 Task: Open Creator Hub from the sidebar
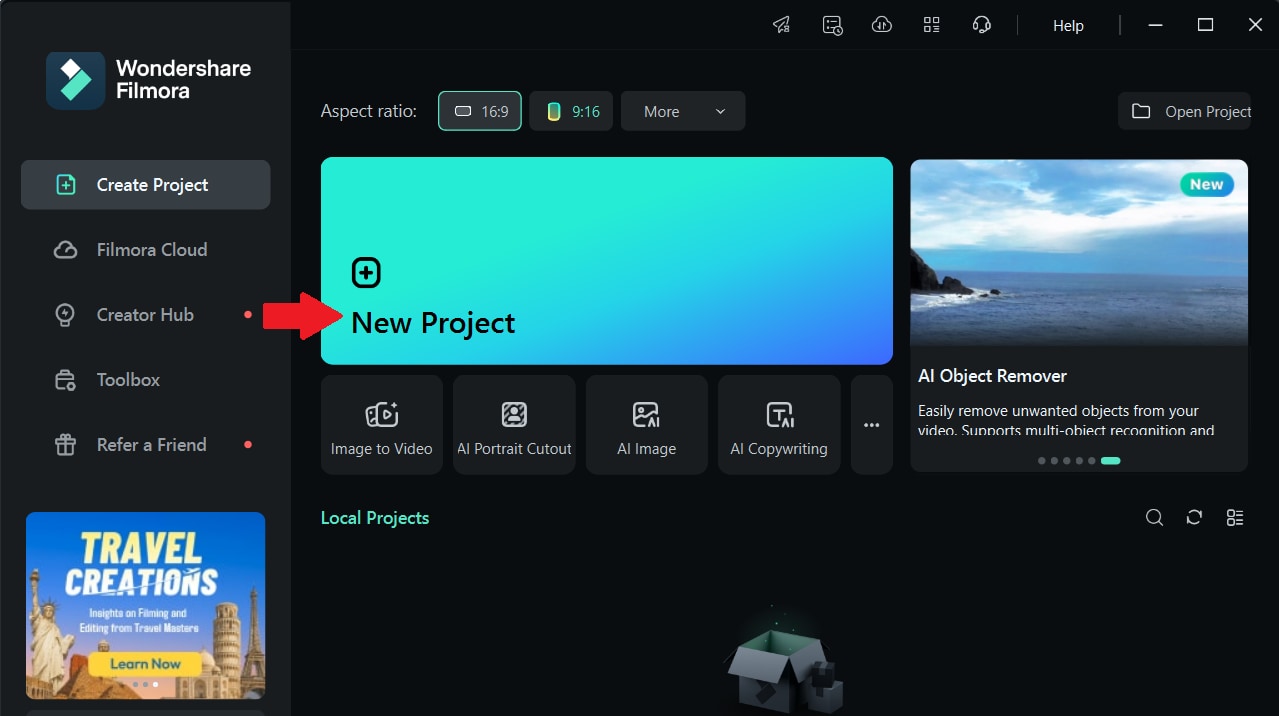tap(145, 315)
